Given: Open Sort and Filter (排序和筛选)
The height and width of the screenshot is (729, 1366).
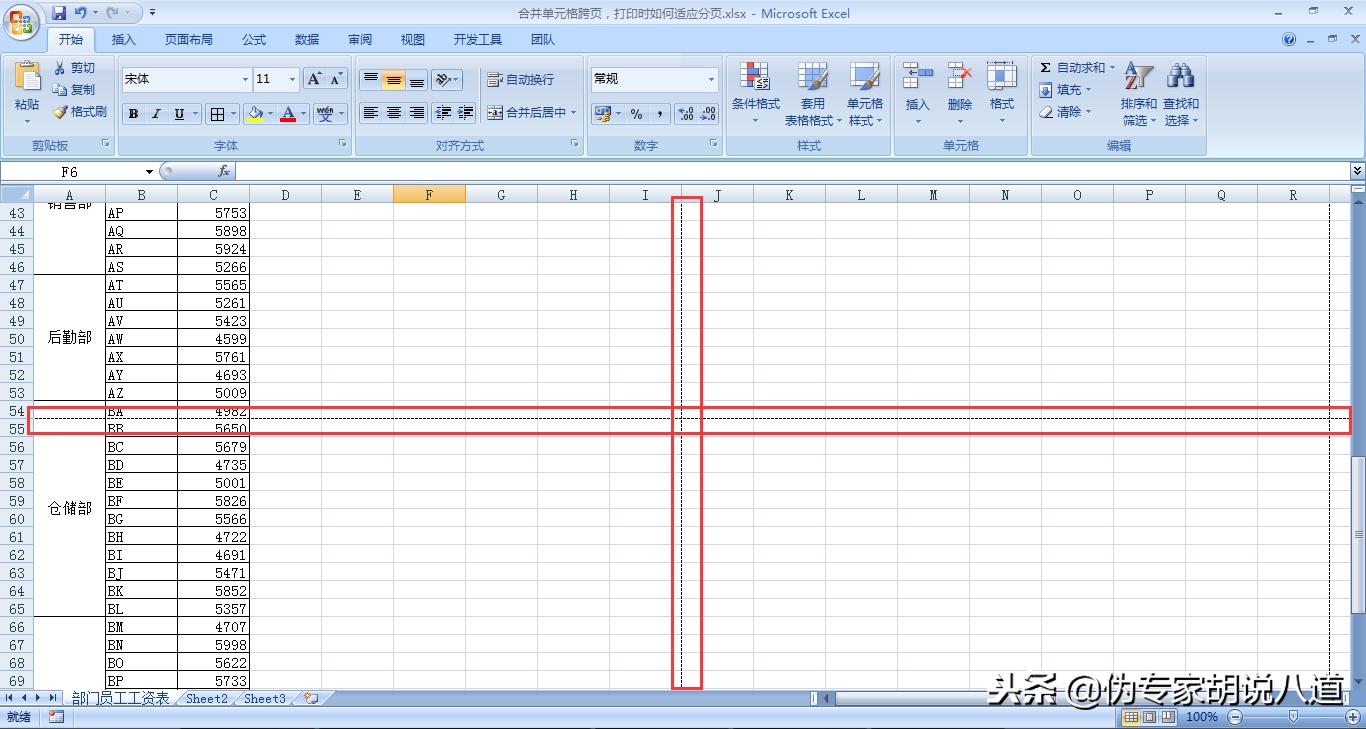Looking at the screenshot, I should [x=1138, y=93].
